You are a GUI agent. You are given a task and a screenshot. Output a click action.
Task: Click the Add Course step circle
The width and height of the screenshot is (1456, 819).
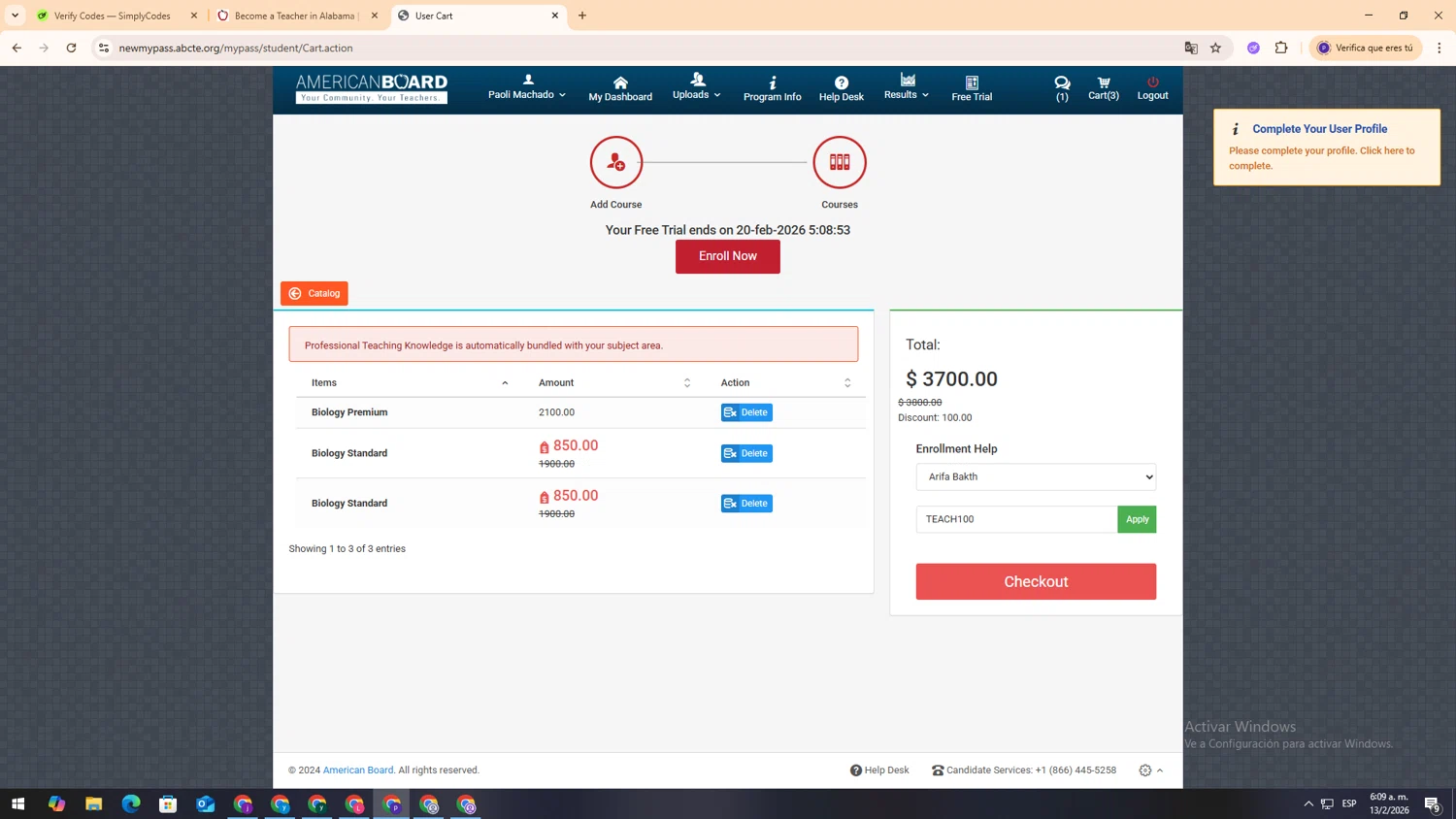(x=616, y=162)
